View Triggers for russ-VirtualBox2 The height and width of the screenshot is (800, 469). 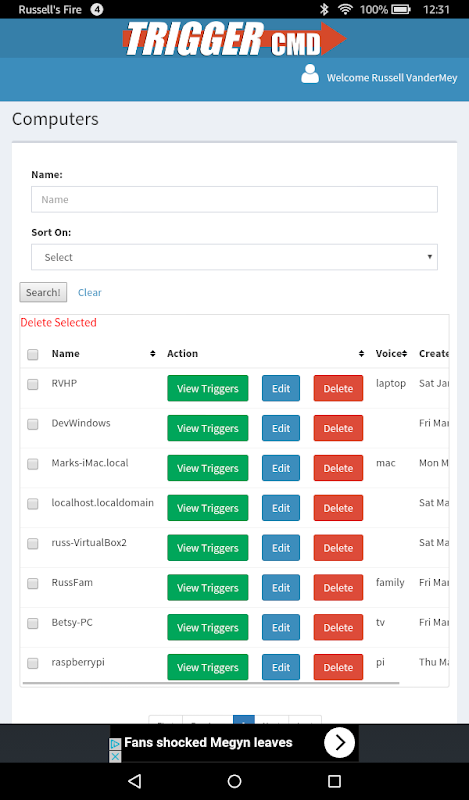(208, 547)
